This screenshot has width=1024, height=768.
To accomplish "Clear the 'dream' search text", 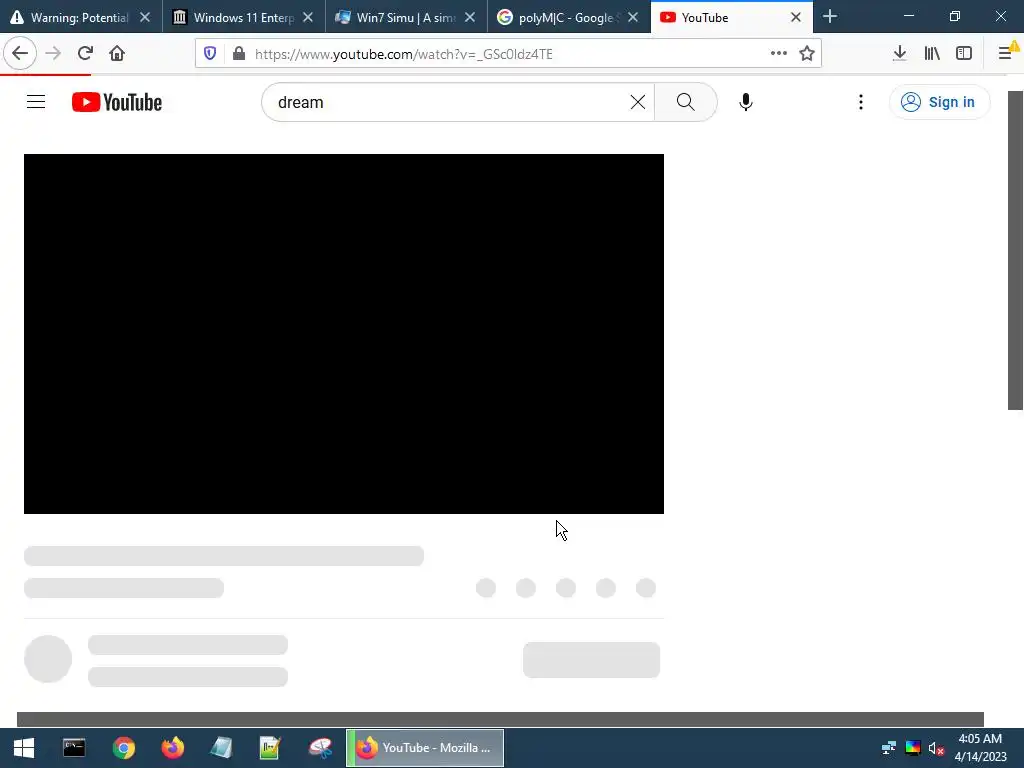I will point(638,102).
